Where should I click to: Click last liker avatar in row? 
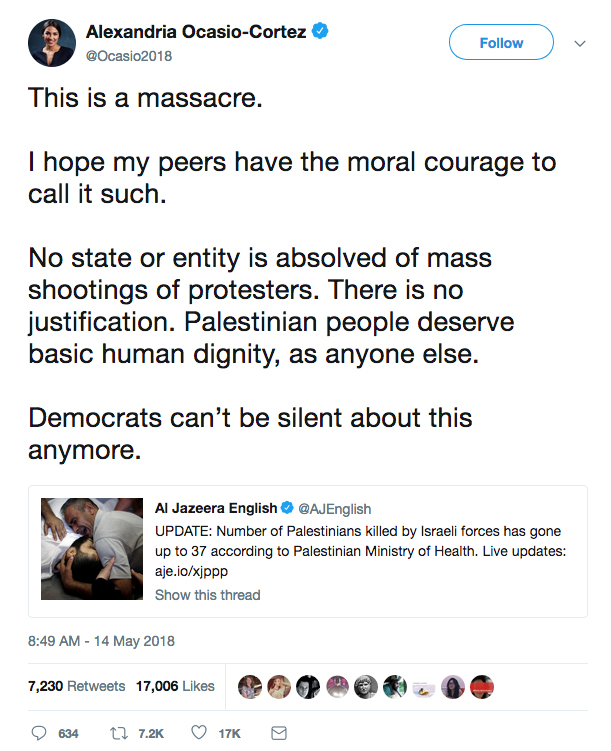482,687
